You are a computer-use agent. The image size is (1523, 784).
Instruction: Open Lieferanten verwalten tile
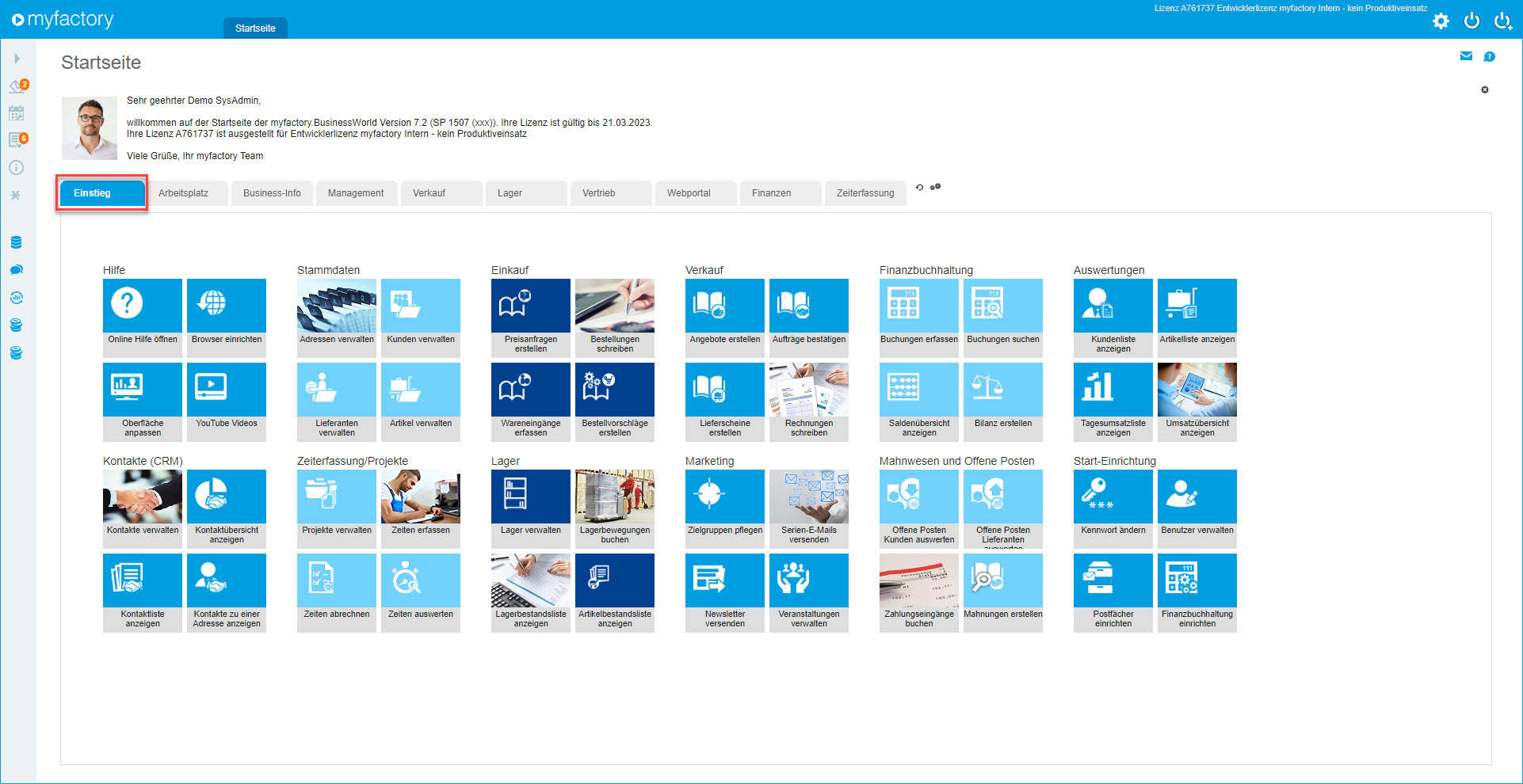click(x=337, y=402)
